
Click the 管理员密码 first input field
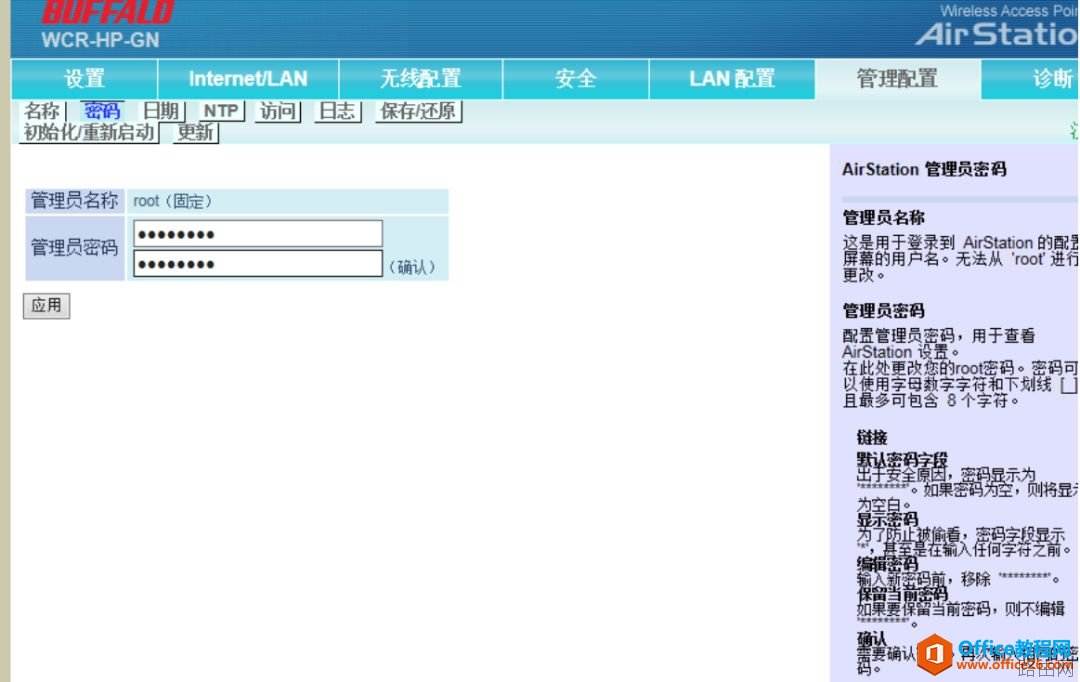point(258,234)
